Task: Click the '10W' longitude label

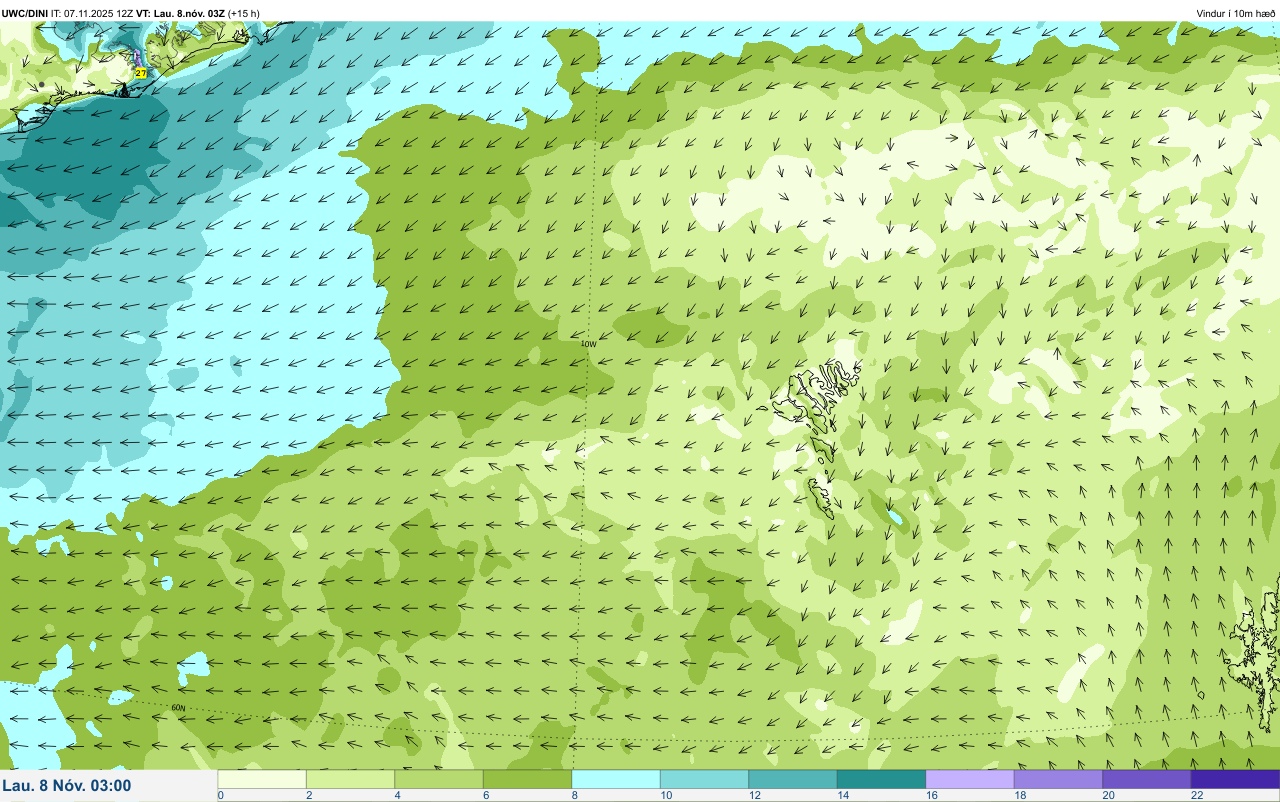Action: [x=588, y=344]
